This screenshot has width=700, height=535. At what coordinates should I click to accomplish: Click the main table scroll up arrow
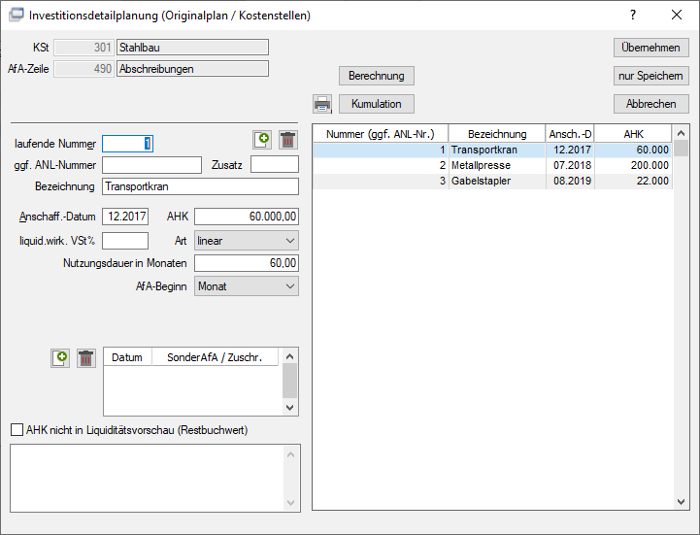pos(681,133)
